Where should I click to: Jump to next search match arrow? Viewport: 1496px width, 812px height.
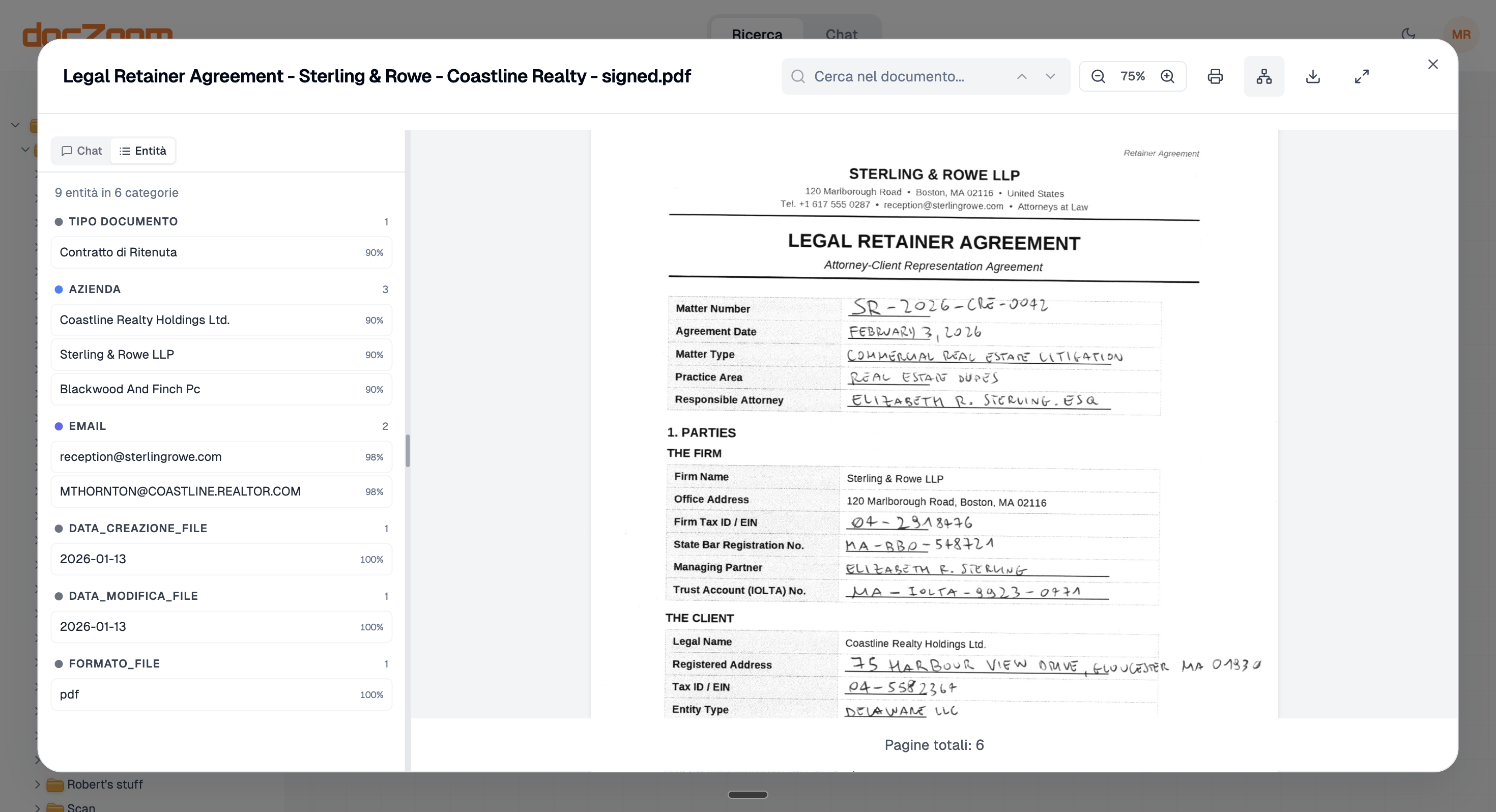pos(1050,76)
